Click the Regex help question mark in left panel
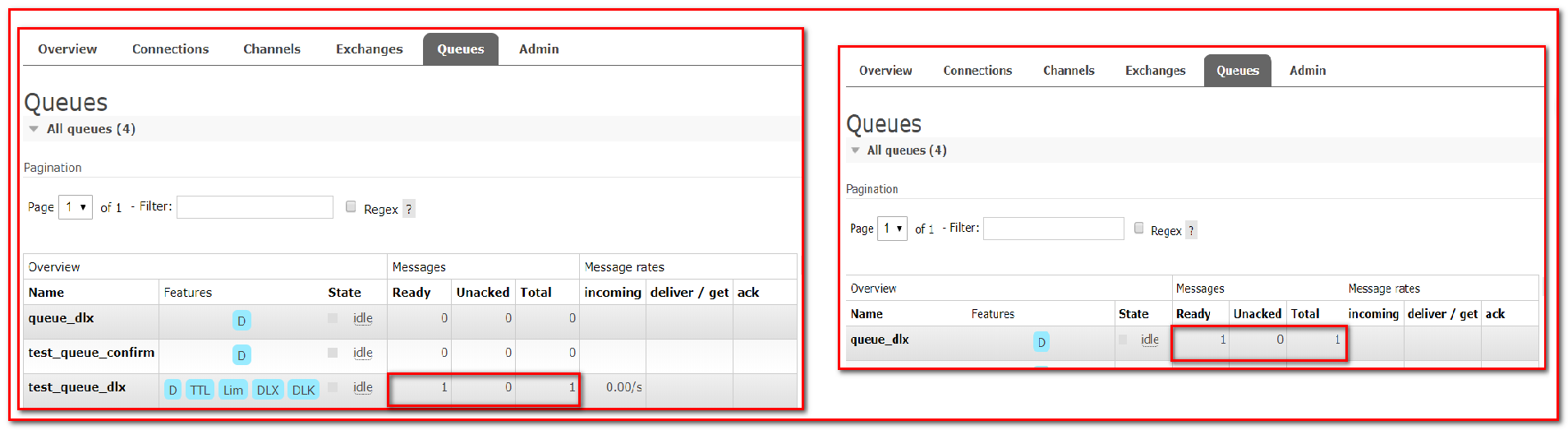This screenshot has height=430, width=1568. (x=409, y=209)
